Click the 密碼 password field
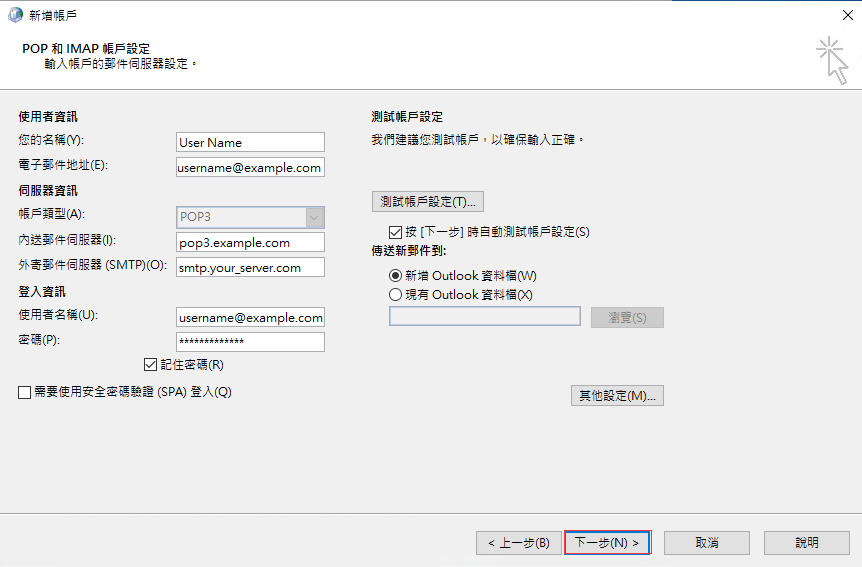 click(x=250, y=342)
